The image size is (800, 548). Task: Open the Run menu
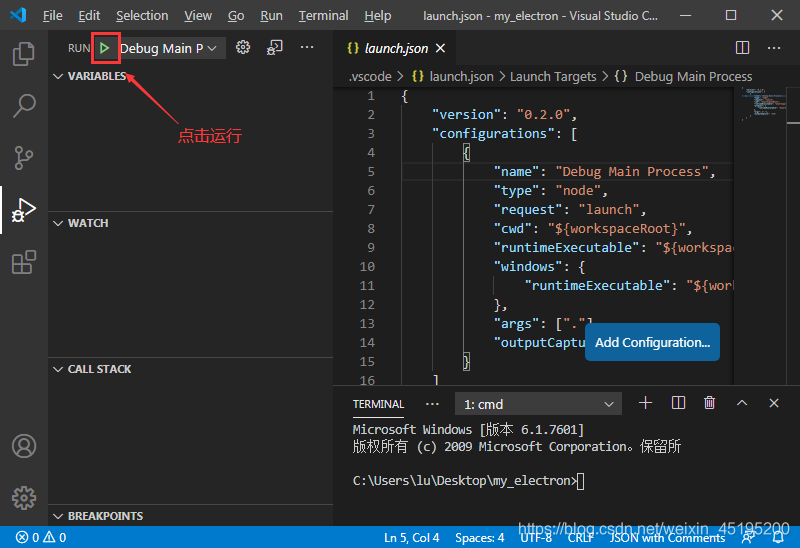[x=271, y=16]
